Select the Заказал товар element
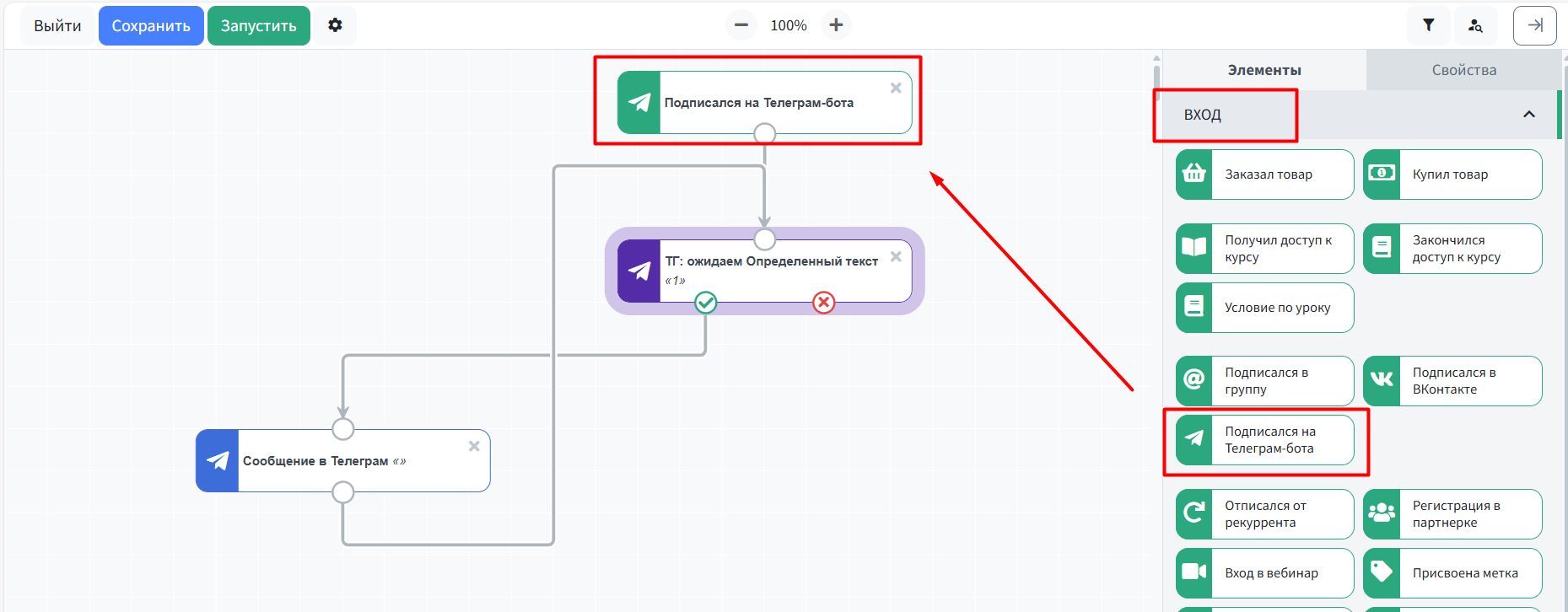1568x612 pixels. coord(1265,174)
